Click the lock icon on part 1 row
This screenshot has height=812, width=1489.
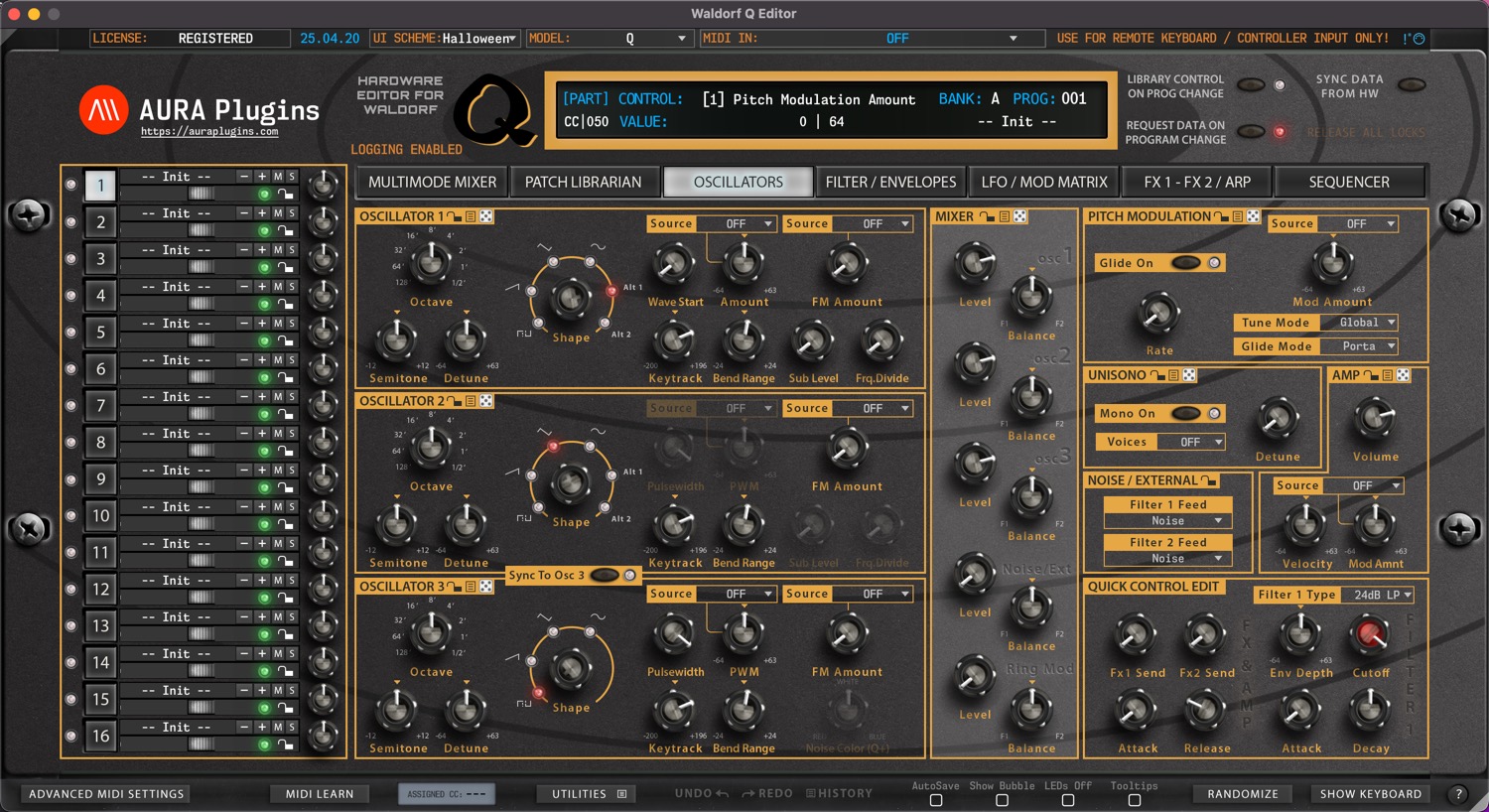point(285,195)
